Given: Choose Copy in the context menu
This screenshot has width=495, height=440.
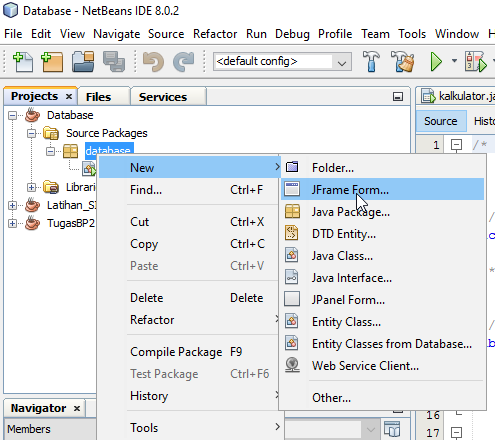Looking at the screenshot, I should pyautogui.click(x=189, y=244).
